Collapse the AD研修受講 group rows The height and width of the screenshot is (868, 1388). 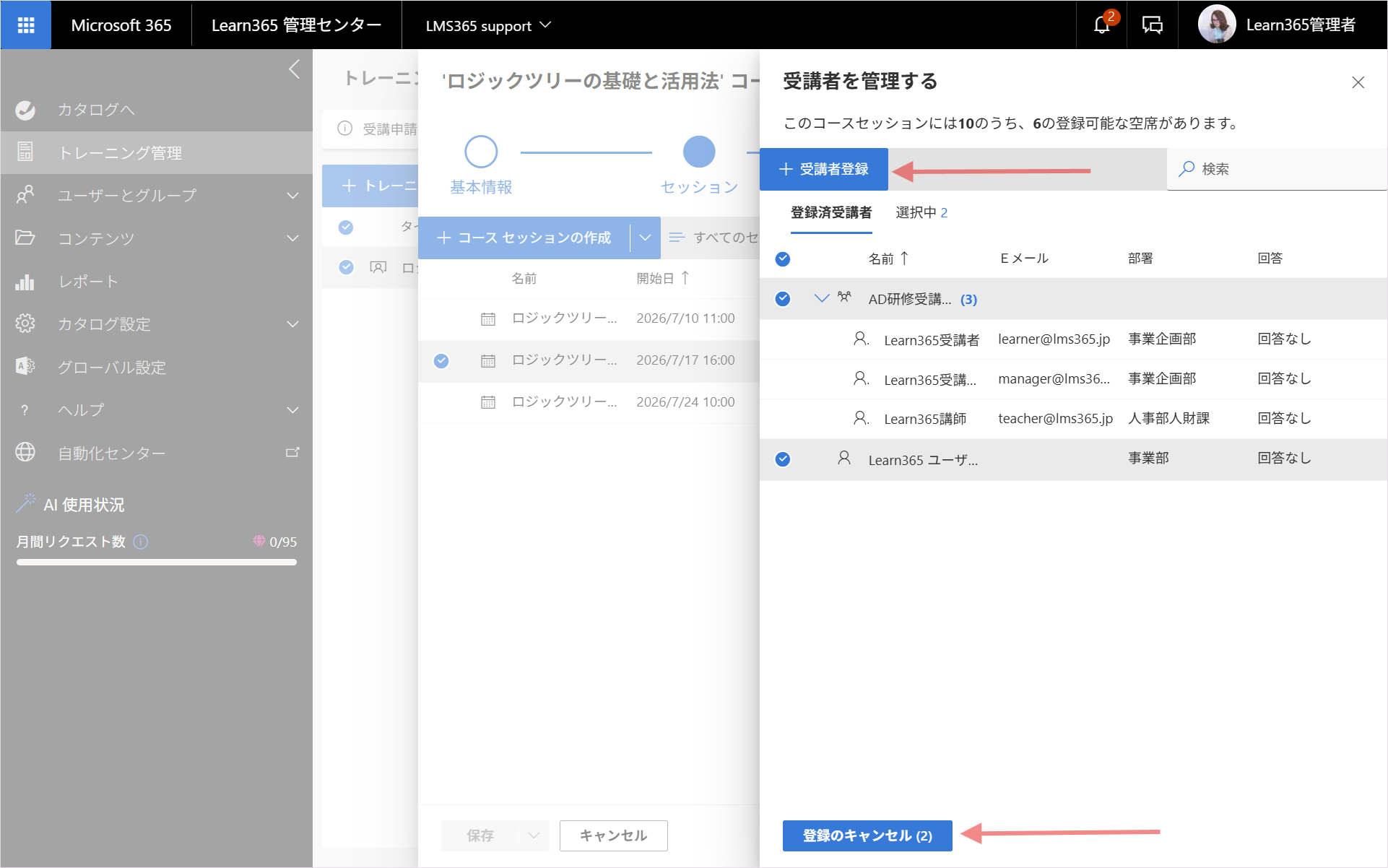pyautogui.click(x=821, y=298)
